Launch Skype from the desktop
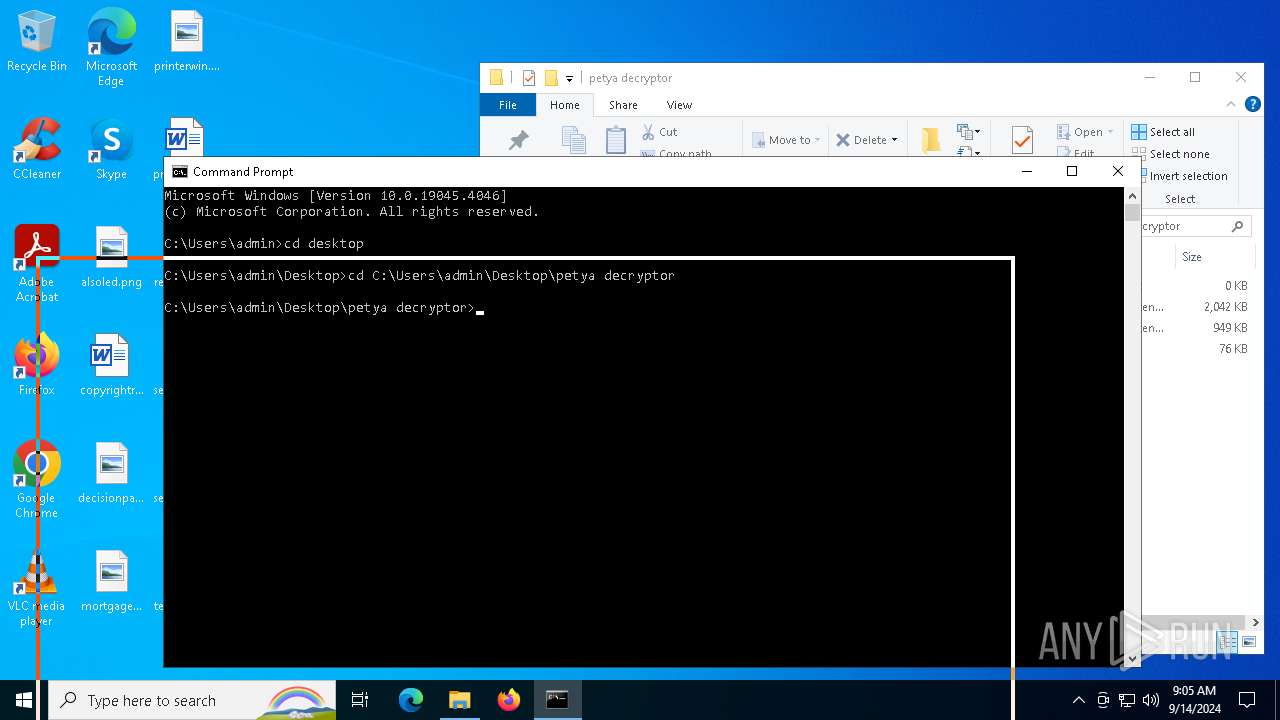This screenshot has height=720, width=1280. pos(111,150)
